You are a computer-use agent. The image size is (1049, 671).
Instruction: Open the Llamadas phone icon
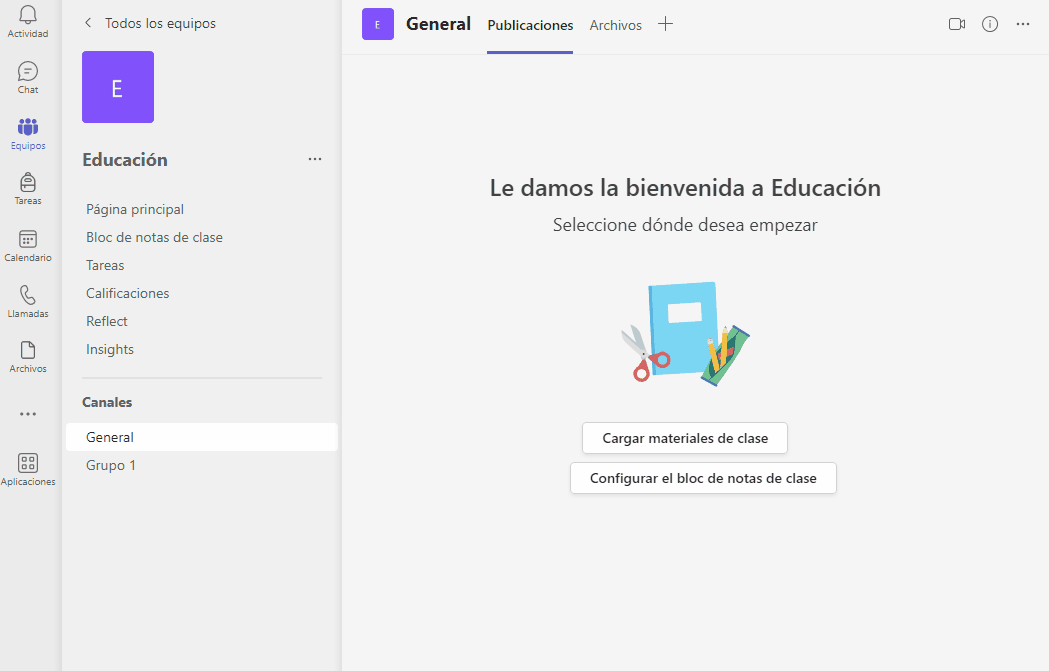pyautogui.click(x=28, y=295)
